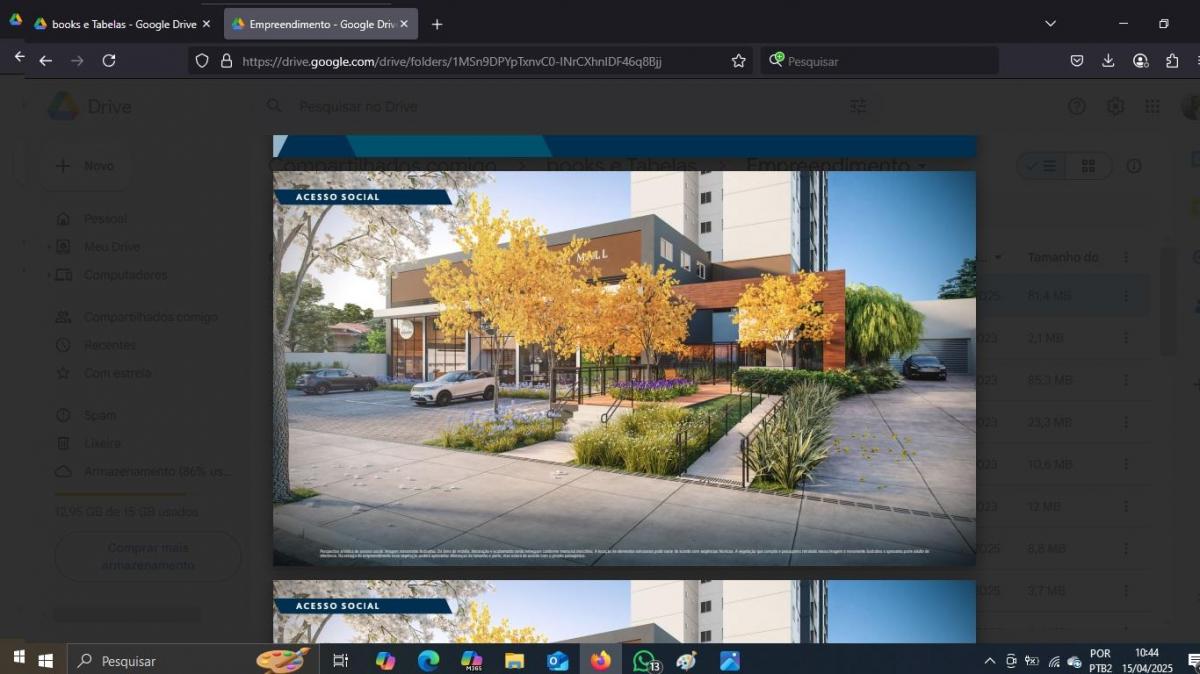Click the Drive file list scrollbar
The height and width of the screenshot is (674, 1200).
point(1166,300)
